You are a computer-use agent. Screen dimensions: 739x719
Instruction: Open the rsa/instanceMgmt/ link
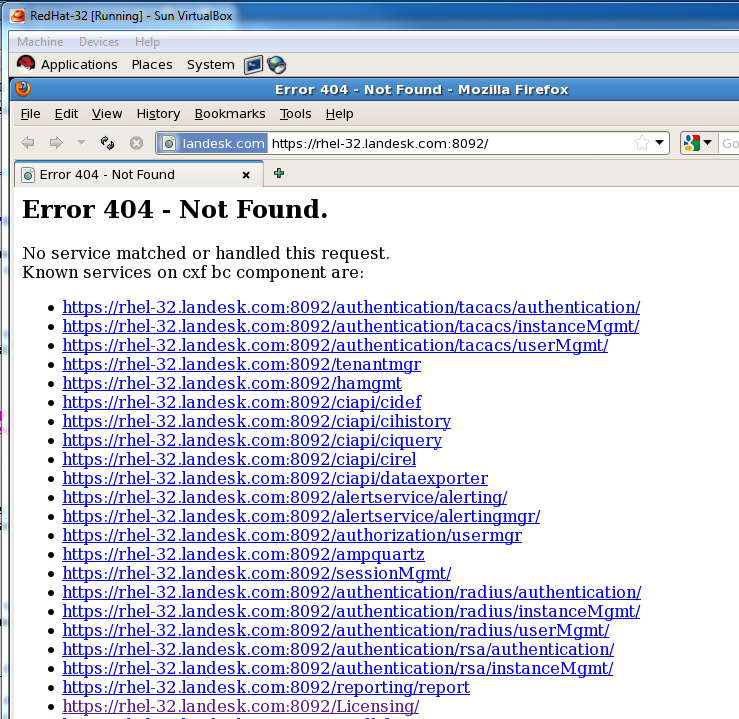pos(338,668)
